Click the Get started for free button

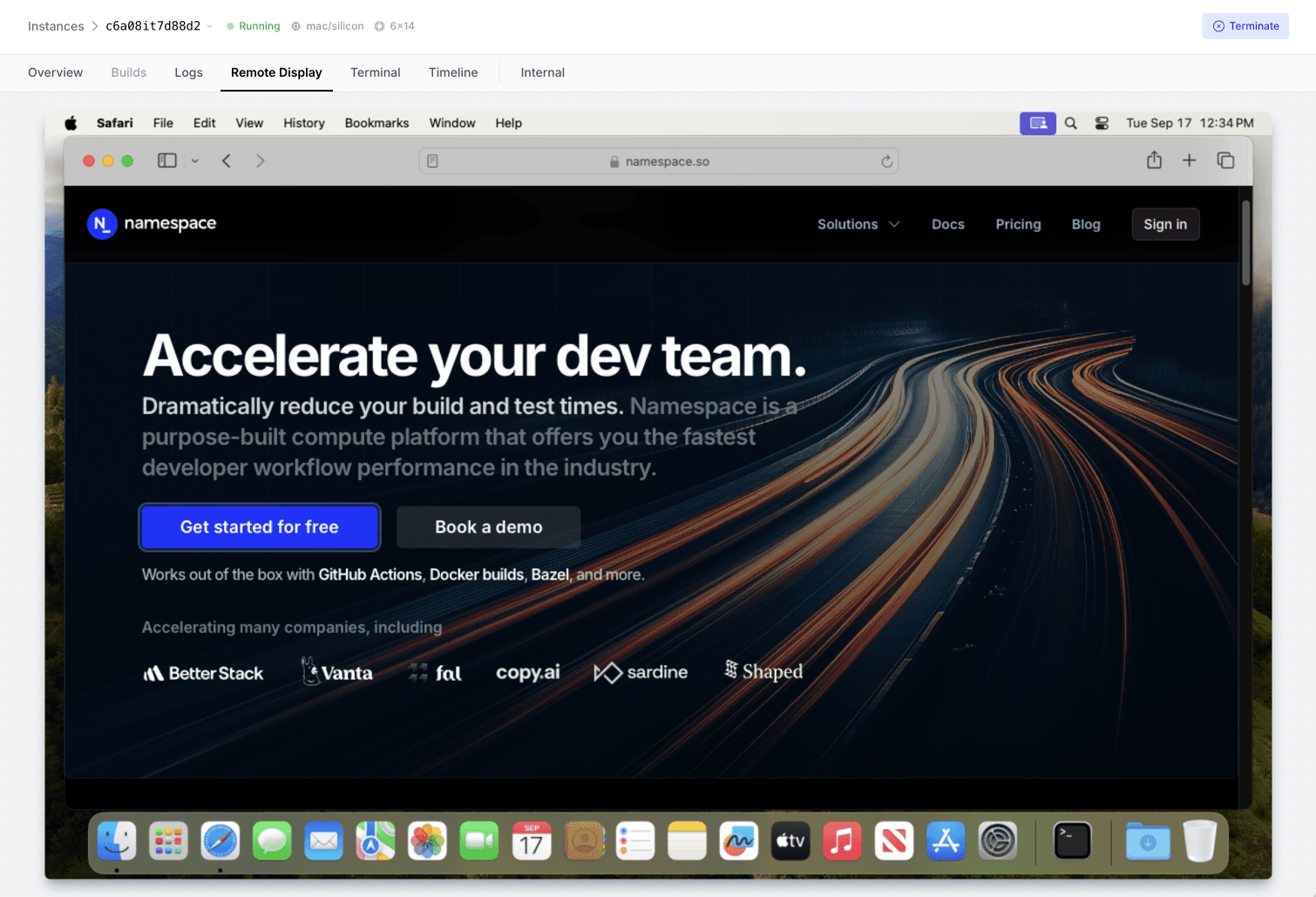[x=259, y=527]
